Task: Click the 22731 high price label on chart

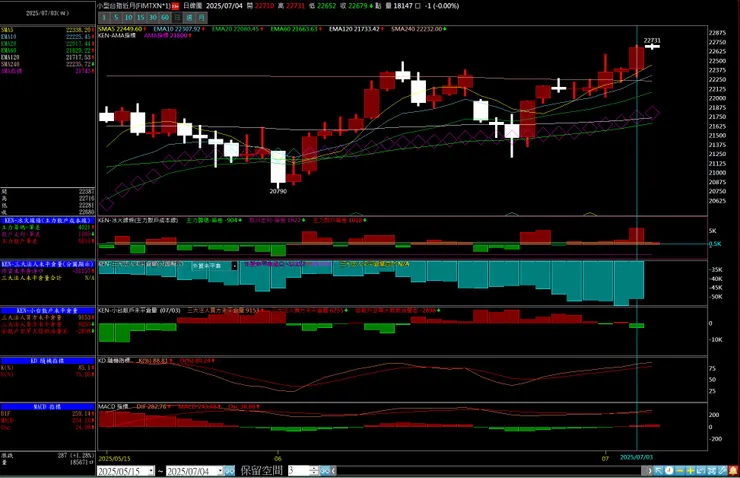Action: [x=652, y=41]
